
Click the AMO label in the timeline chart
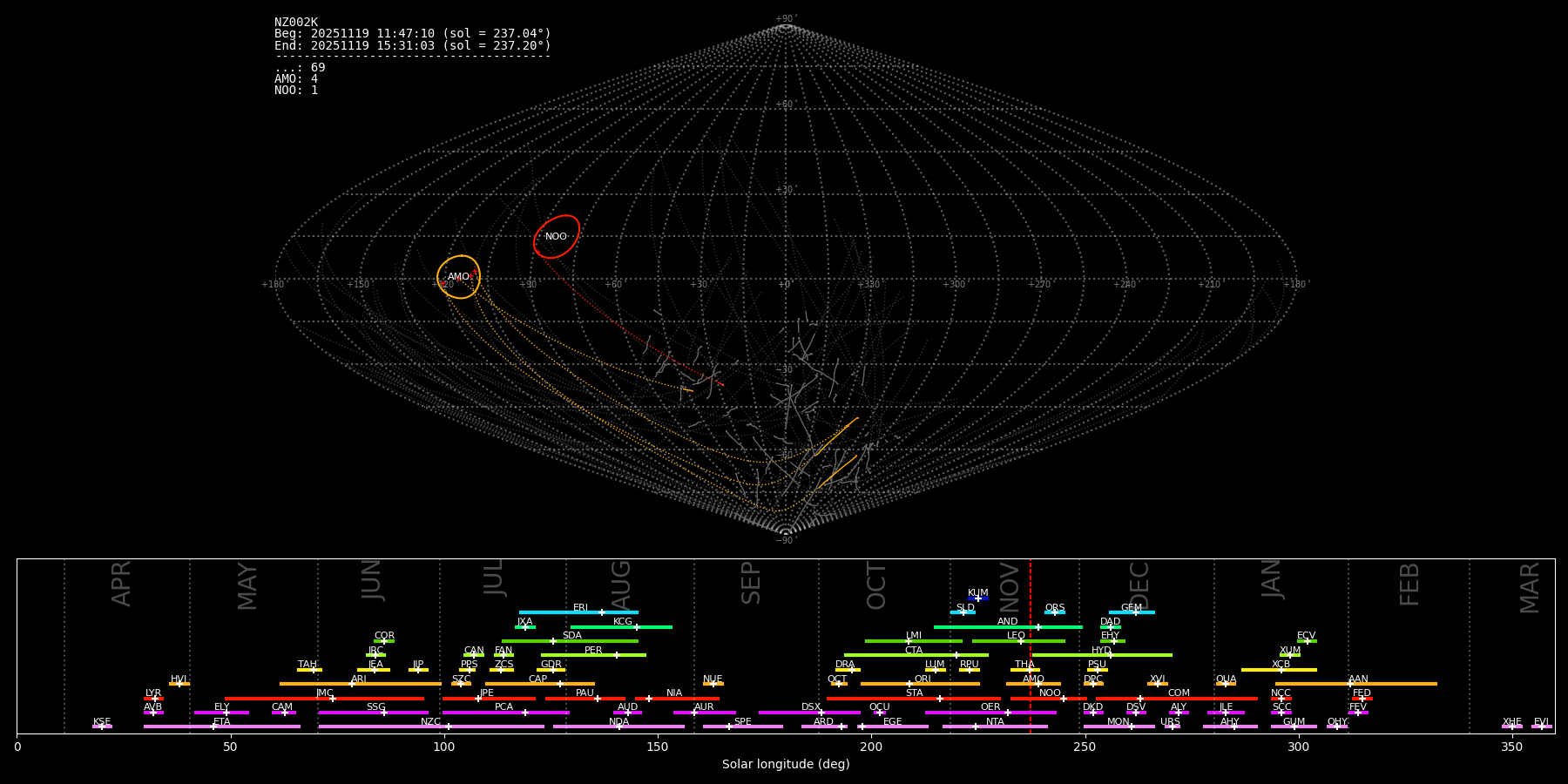(1034, 679)
